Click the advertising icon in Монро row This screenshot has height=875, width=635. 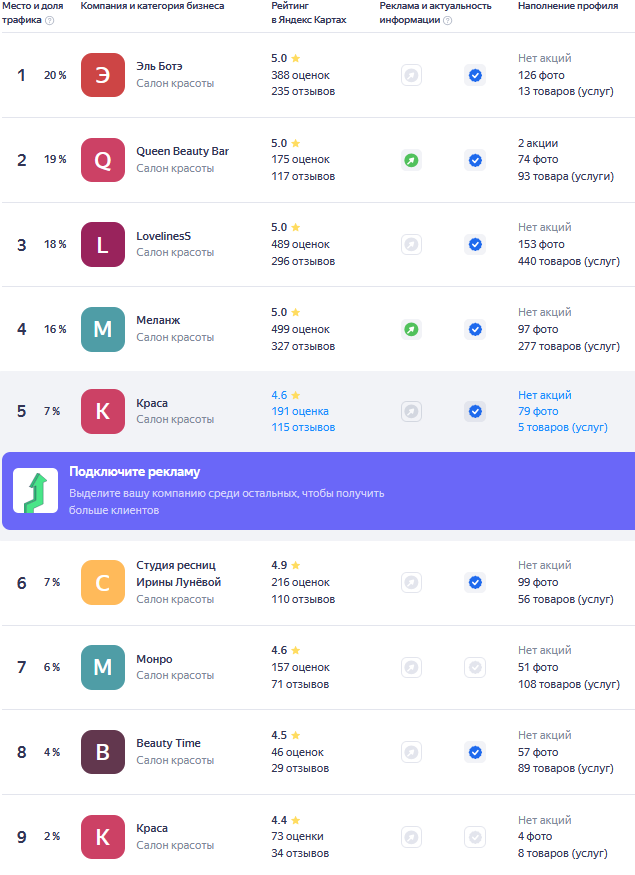[411, 667]
